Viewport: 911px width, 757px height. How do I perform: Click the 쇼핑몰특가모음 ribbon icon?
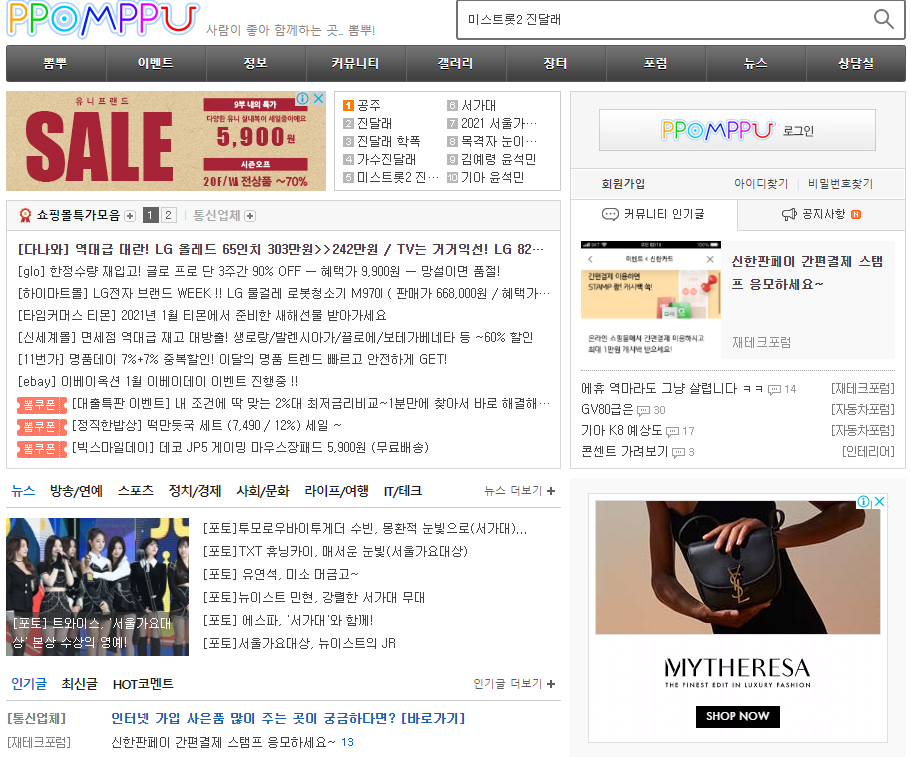pyautogui.click(x=25, y=216)
